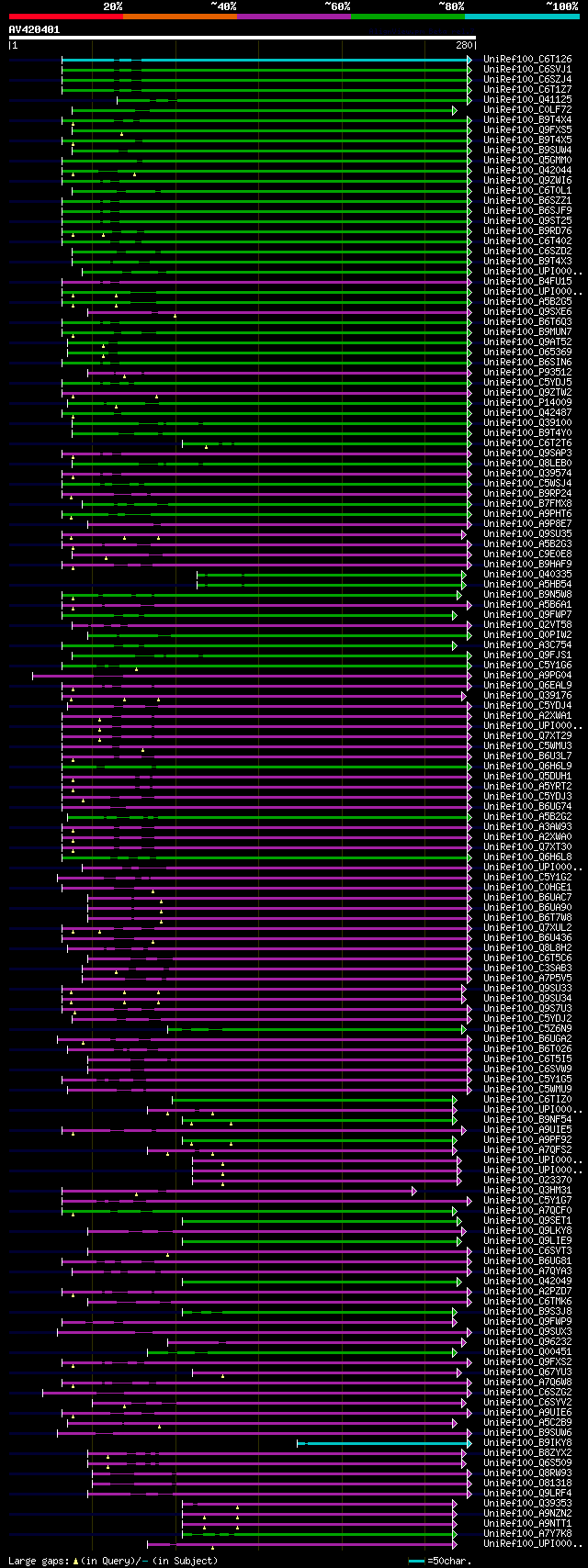588x1568 pixels.
Task: Select the UniRef100_P14009 label
Action: (x=527, y=403)
